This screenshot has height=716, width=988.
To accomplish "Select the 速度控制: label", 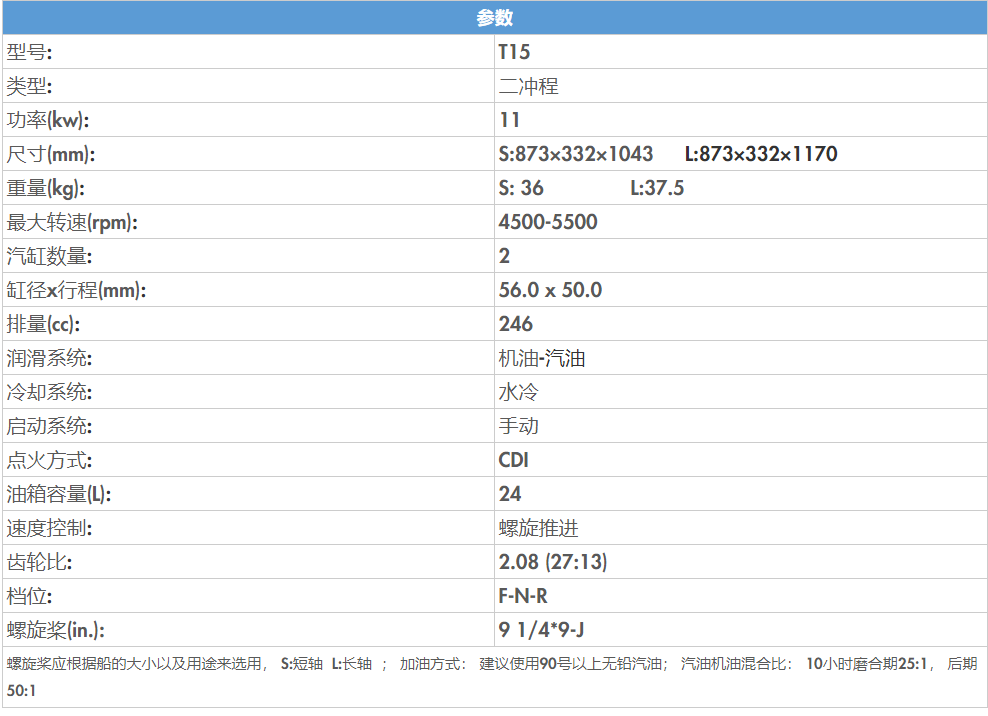I will [x=49, y=528].
